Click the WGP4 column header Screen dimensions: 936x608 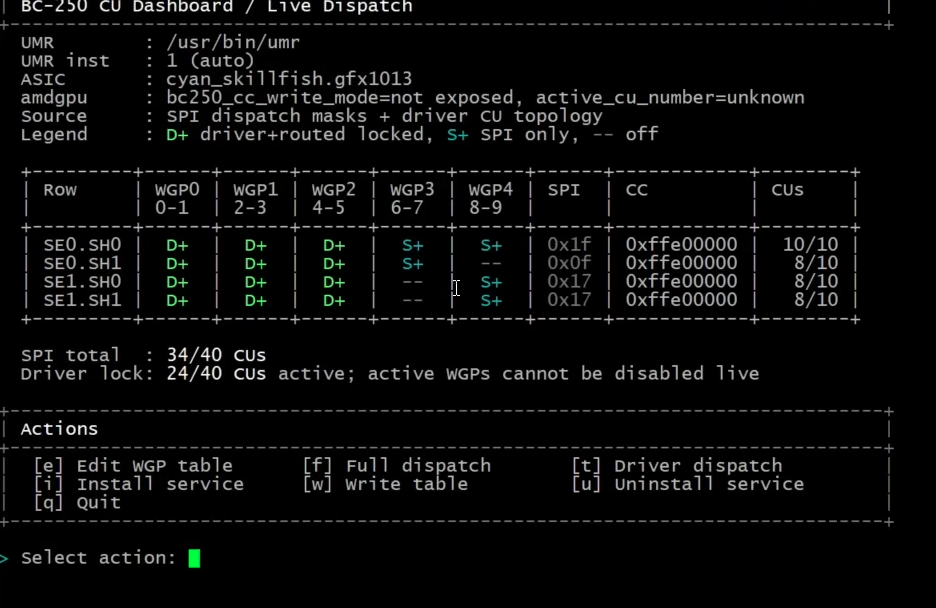pos(491,190)
